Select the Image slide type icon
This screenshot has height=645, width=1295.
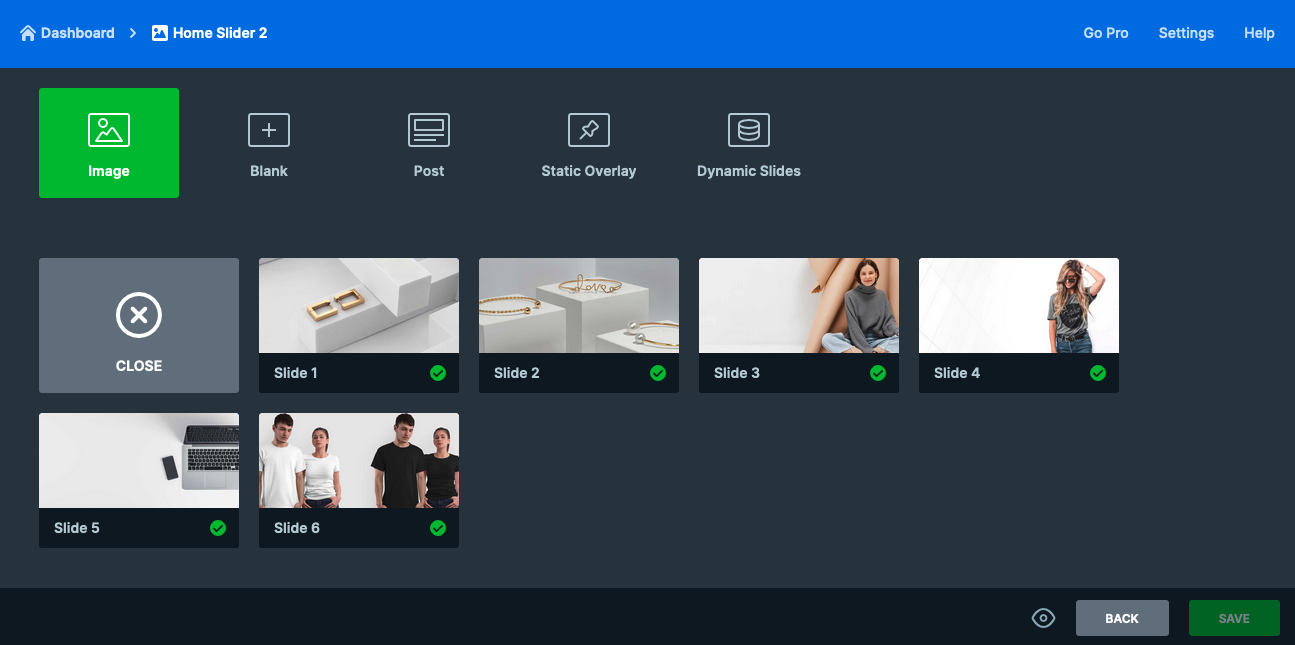click(109, 131)
